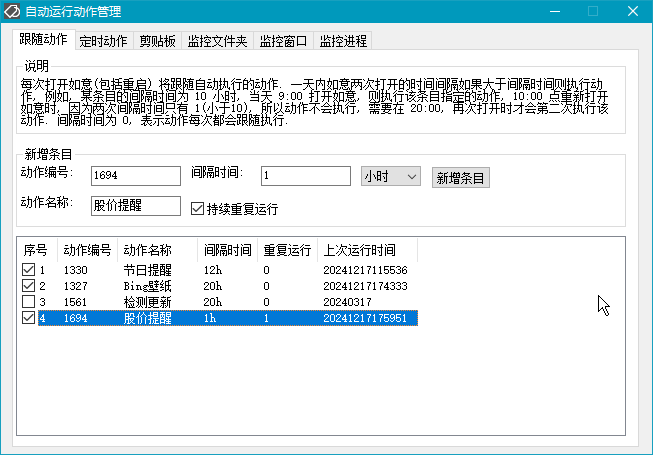Click the 动作名称 input field

click(136, 206)
